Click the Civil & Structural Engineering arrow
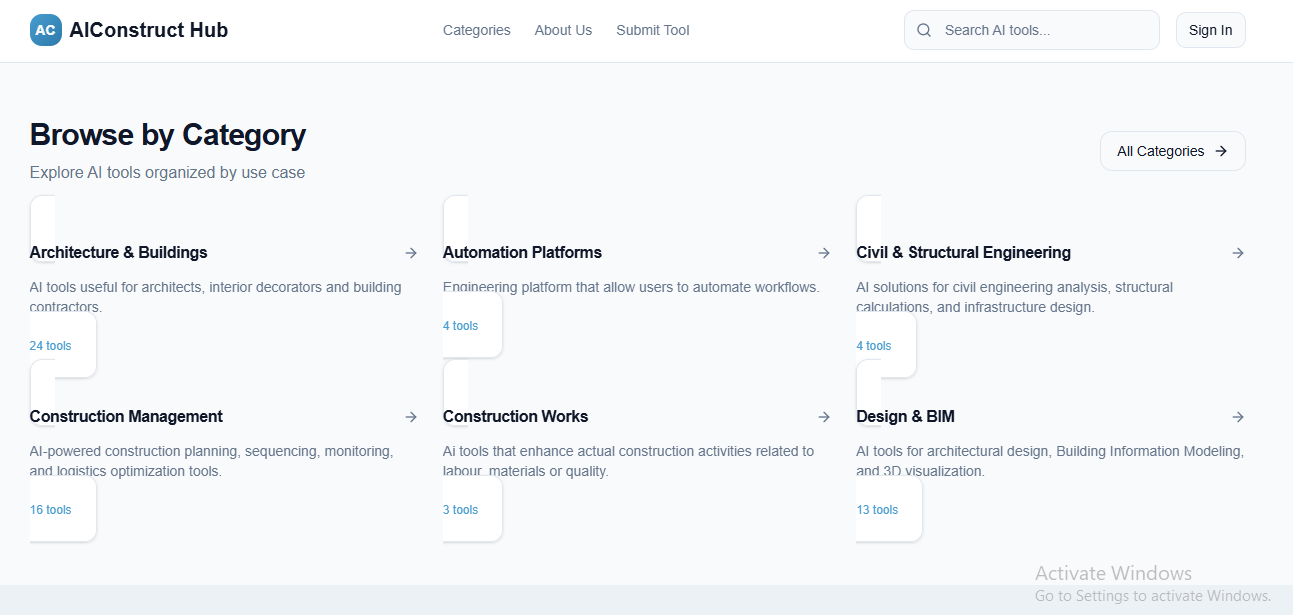The height and width of the screenshot is (615, 1293). 1238,253
